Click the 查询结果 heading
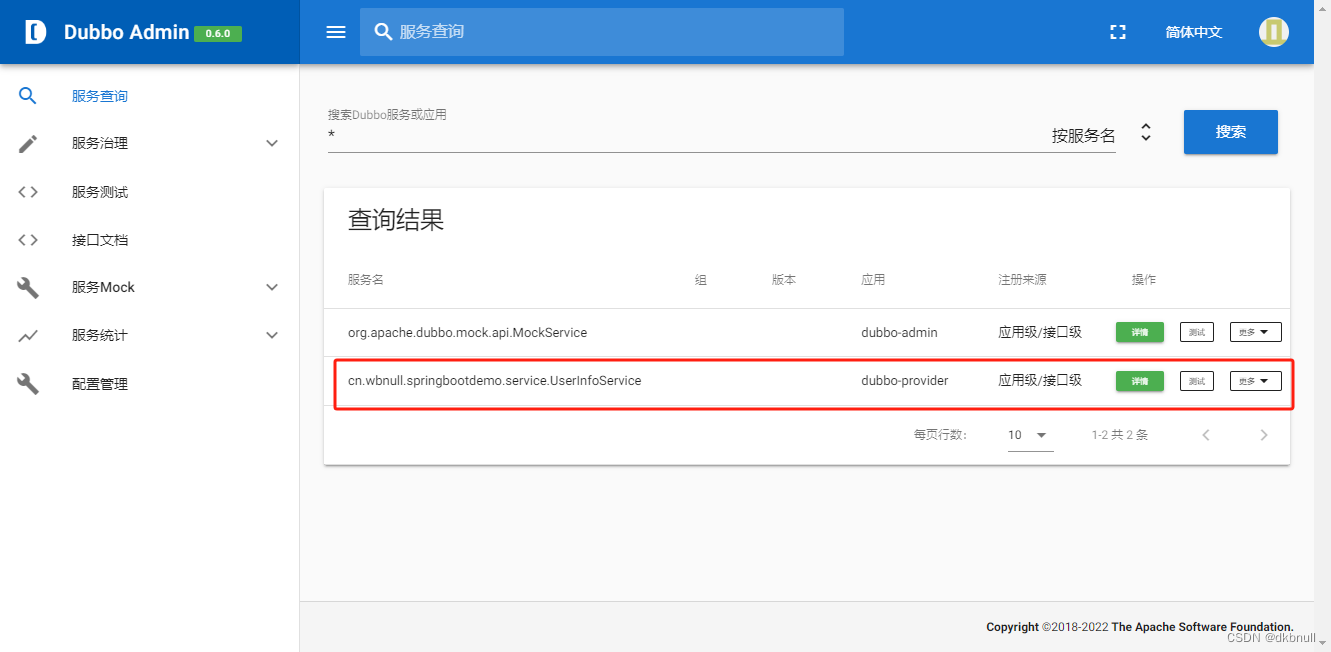Image resolution: width=1331 pixels, height=652 pixels. tap(396, 220)
